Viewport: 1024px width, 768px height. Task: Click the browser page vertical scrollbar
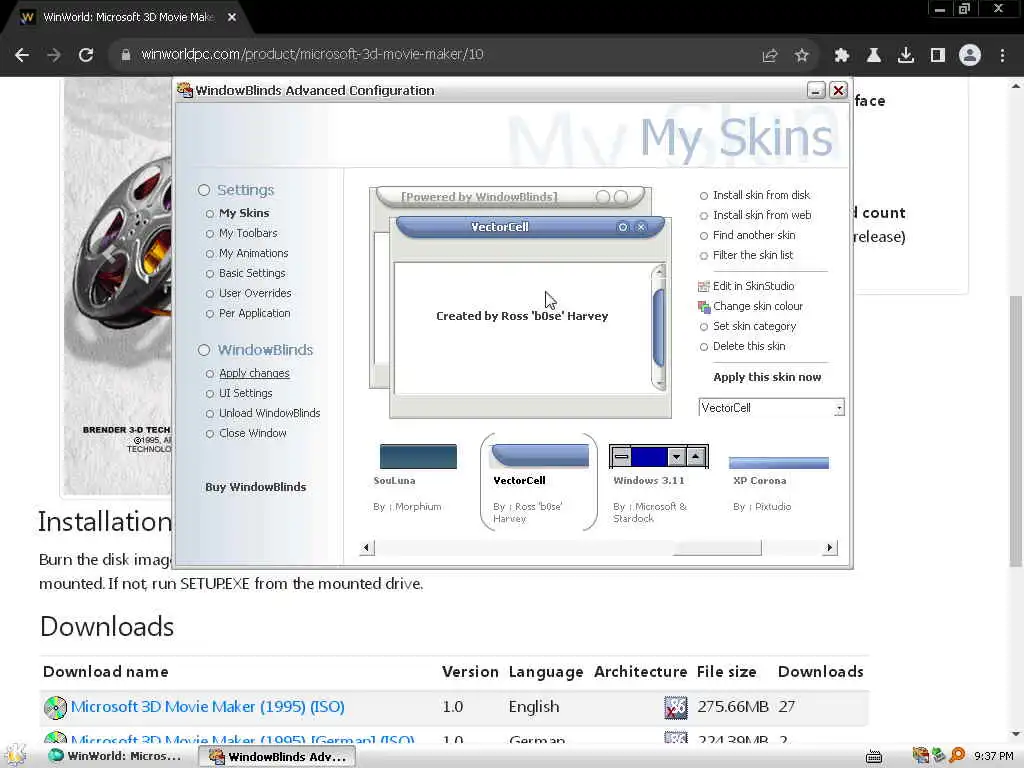(x=1016, y=431)
